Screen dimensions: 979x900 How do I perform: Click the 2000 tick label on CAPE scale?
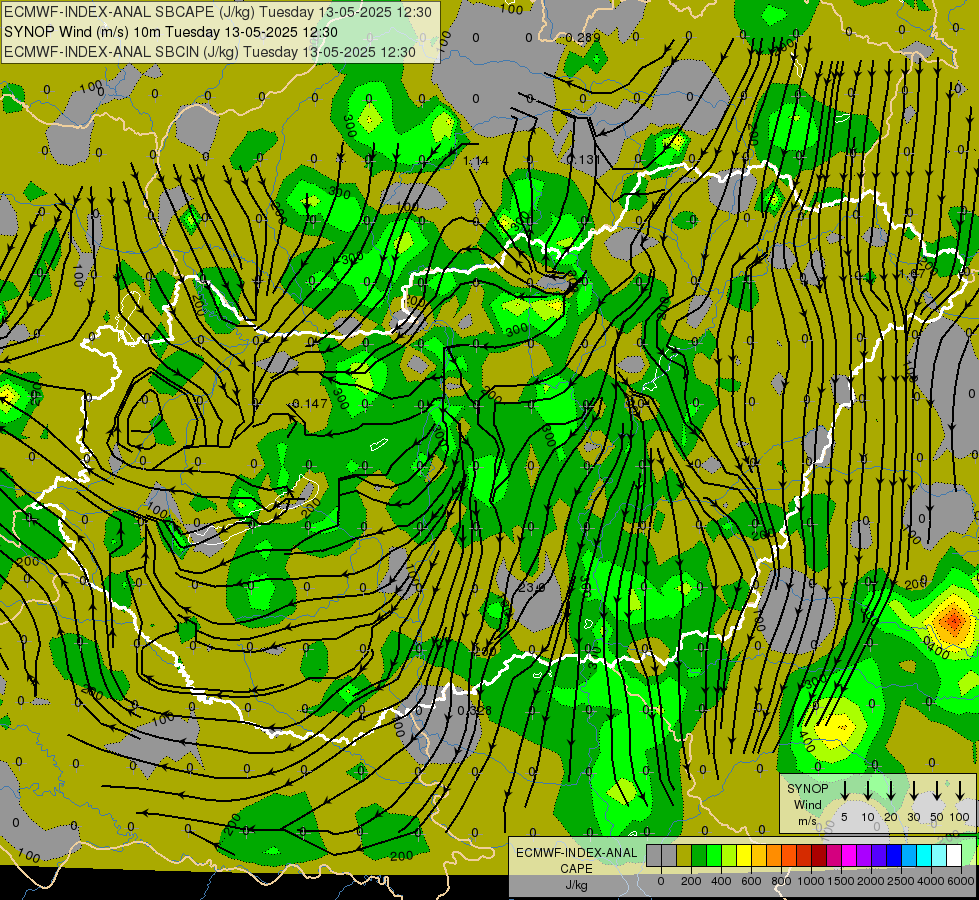(x=871, y=881)
